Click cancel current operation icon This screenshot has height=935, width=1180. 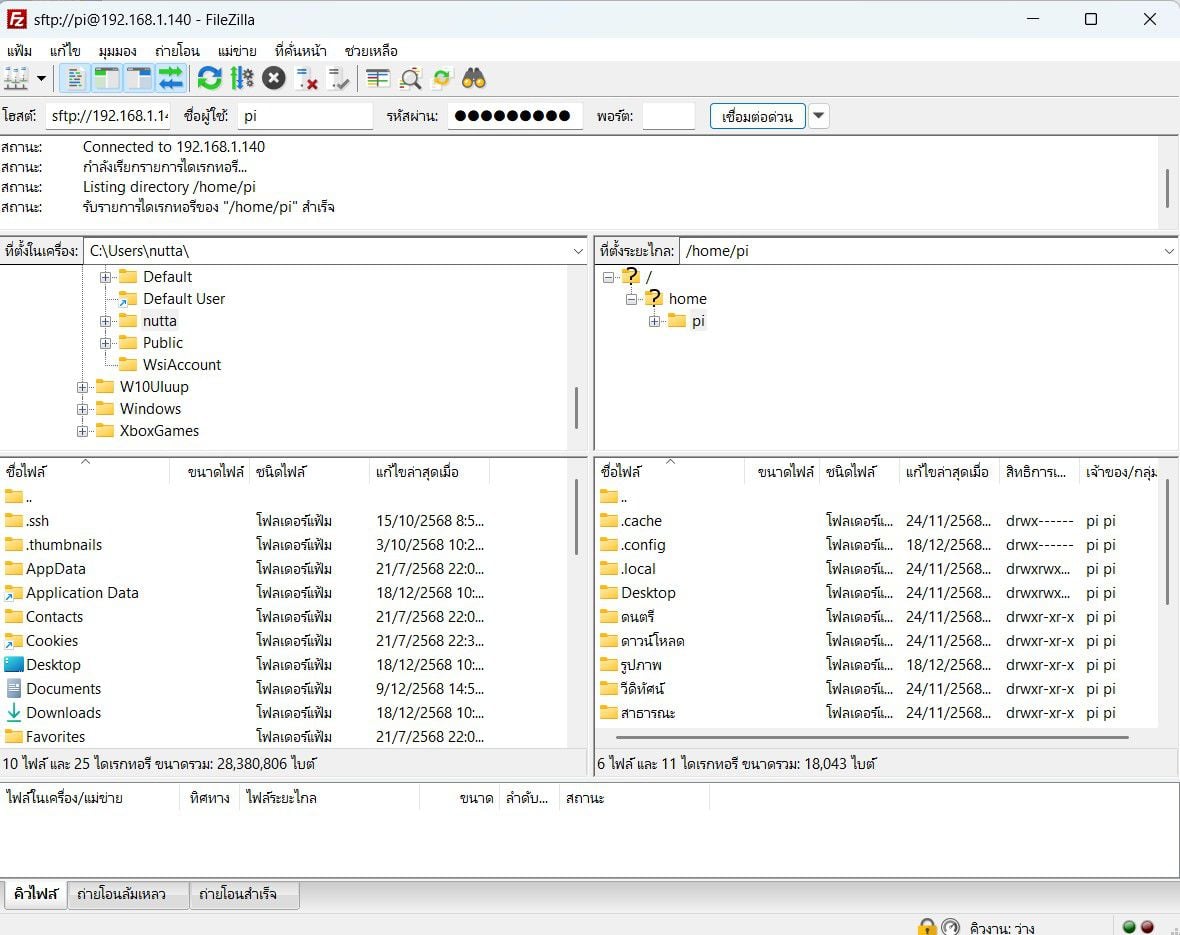coord(274,78)
